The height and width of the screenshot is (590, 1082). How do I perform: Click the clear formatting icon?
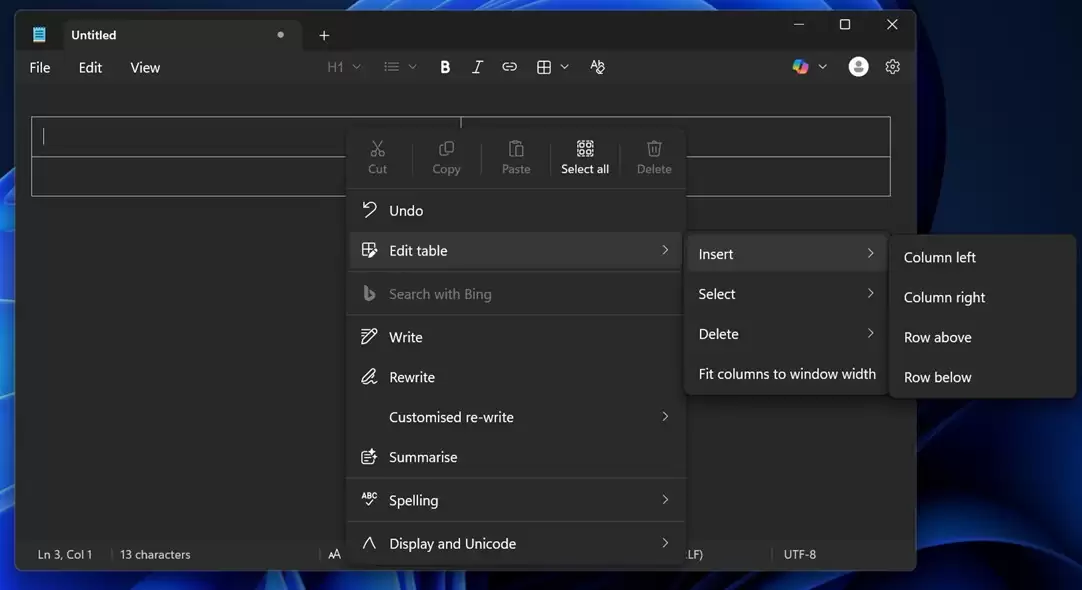[597, 66]
